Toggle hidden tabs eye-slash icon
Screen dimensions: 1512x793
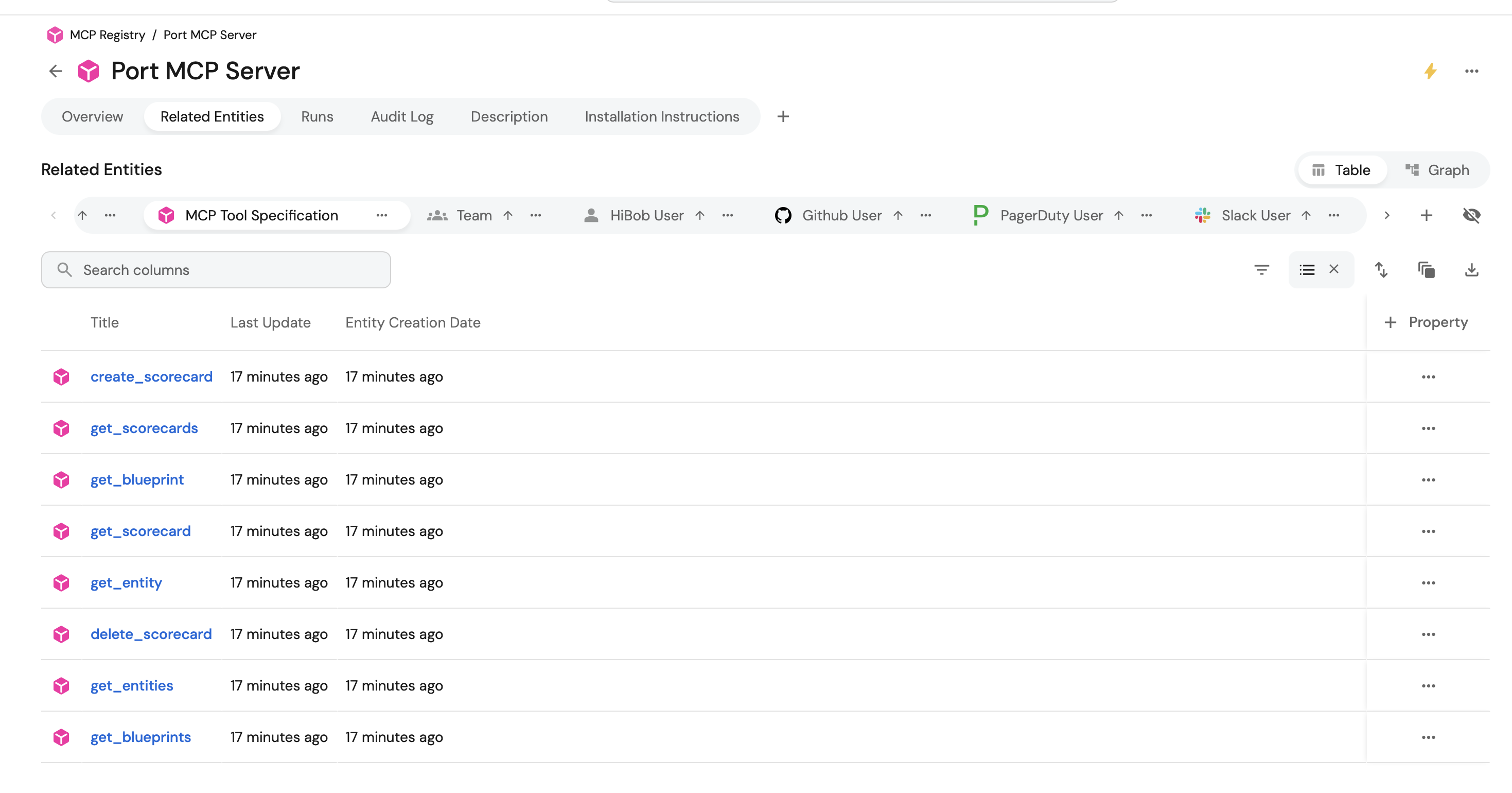pos(1471,216)
